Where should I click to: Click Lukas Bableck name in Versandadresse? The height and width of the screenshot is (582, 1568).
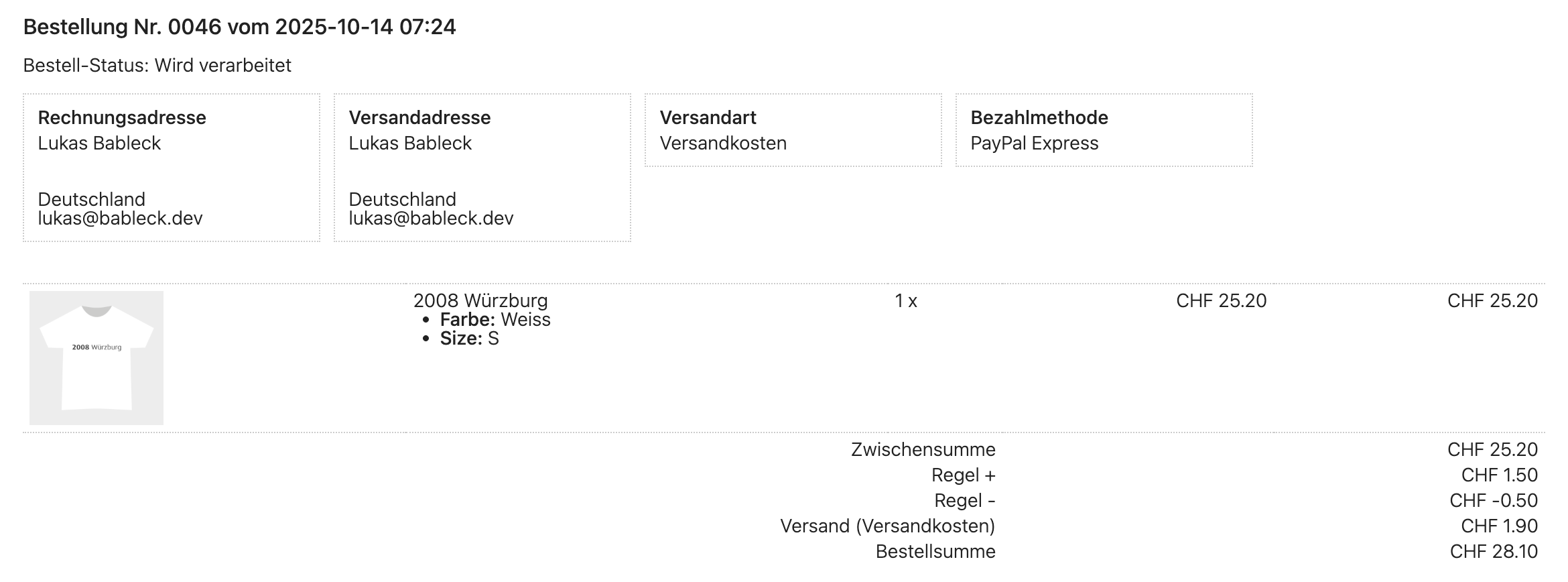coord(410,143)
